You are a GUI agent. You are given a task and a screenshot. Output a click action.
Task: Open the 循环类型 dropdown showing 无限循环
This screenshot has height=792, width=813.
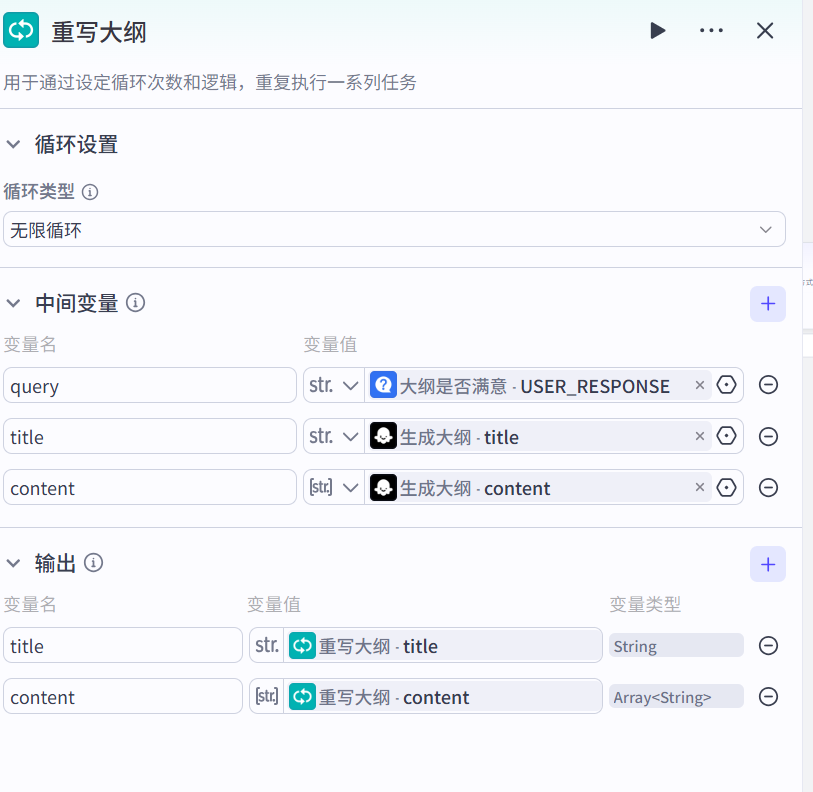[394, 230]
